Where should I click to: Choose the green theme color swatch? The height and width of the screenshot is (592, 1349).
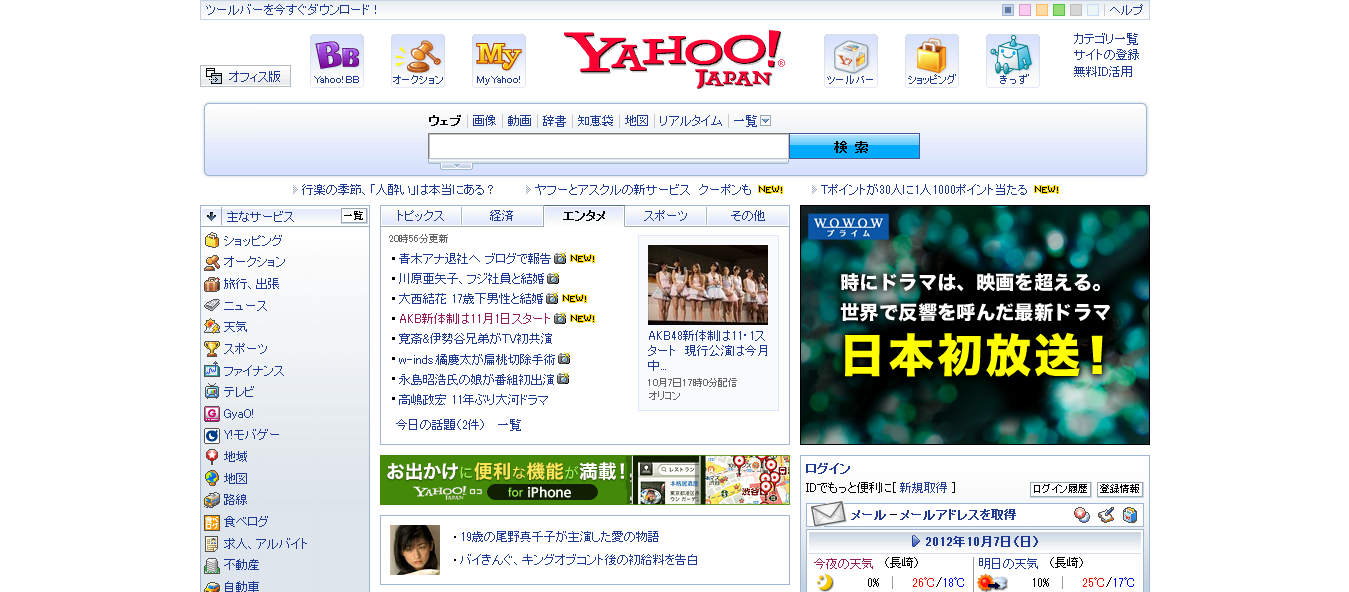point(1059,10)
